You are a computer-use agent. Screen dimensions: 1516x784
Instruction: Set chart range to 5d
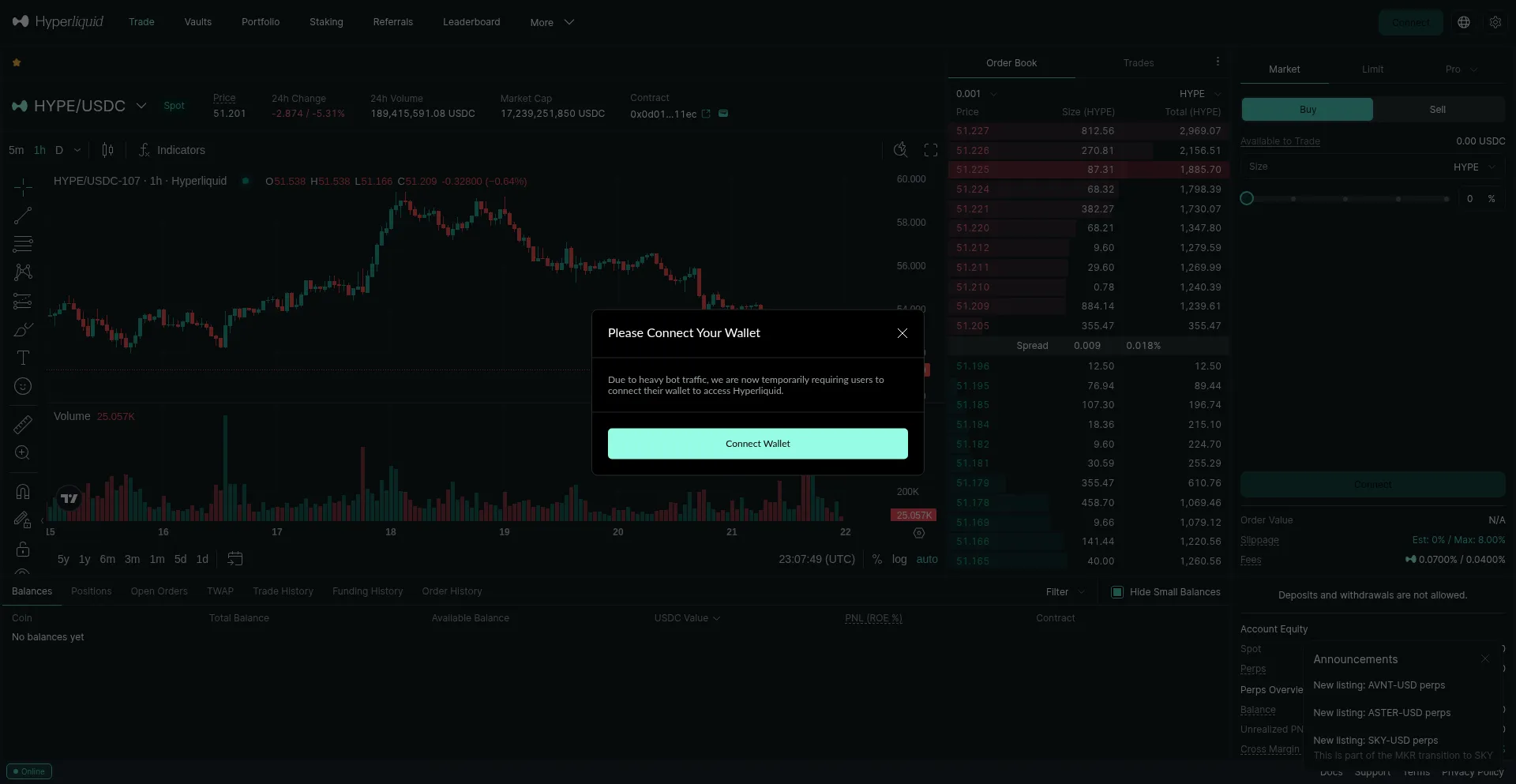[x=181, y=559]
